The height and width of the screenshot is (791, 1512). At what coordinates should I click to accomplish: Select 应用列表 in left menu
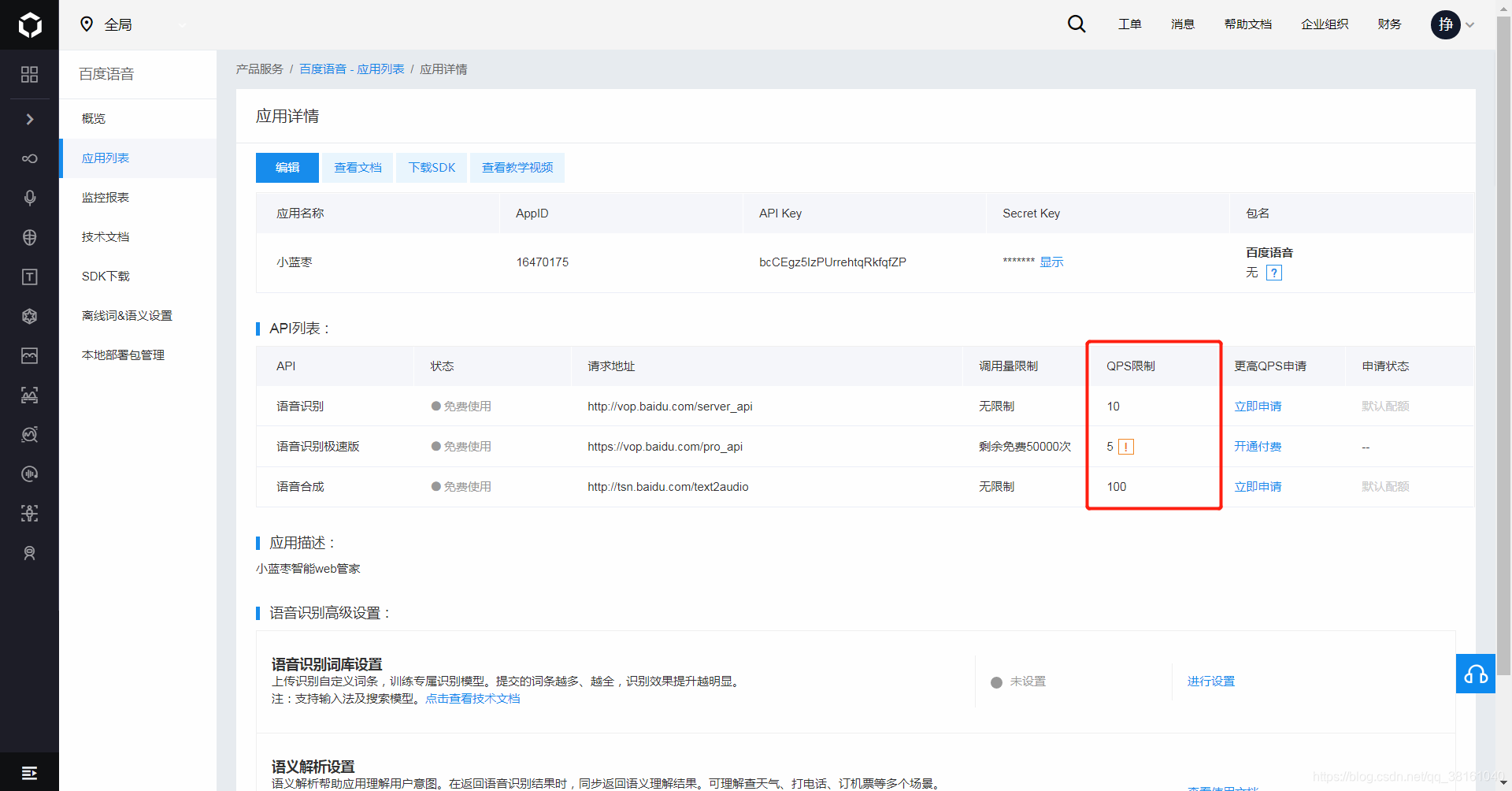(138, 158)
